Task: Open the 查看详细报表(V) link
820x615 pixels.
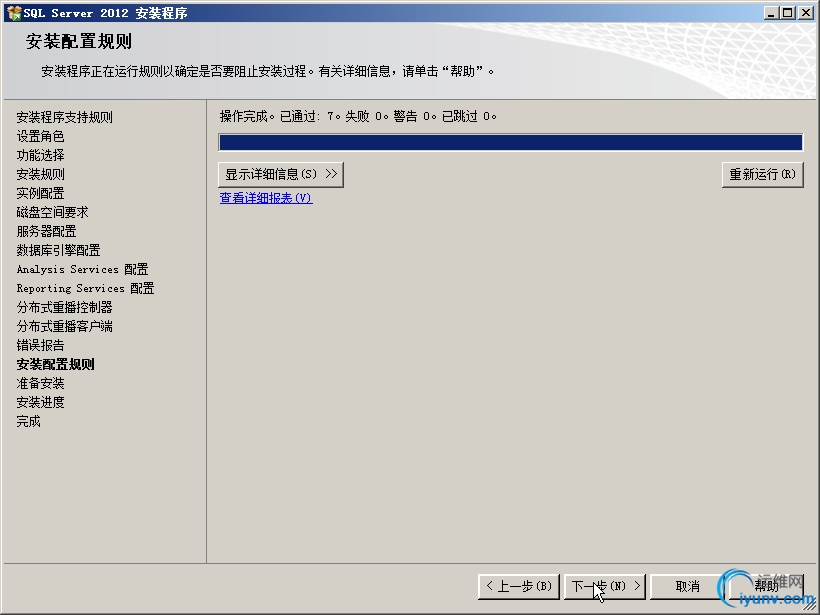Action: tap(266, 198)
